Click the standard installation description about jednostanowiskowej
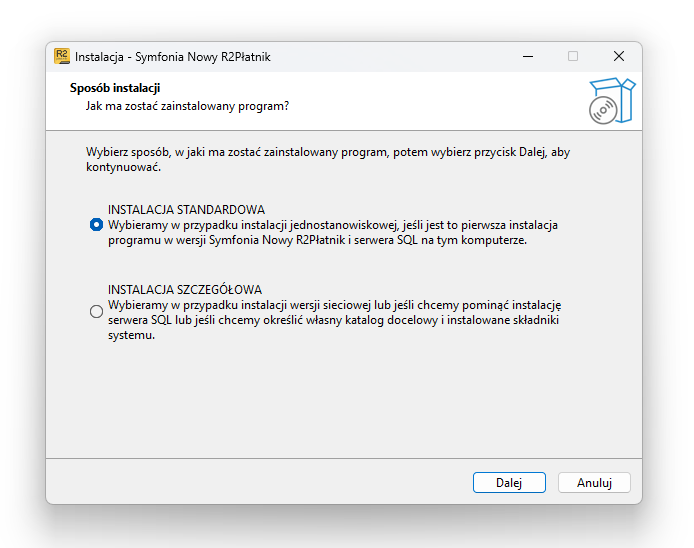Screen dimensions: 694x548 (333, 232)
